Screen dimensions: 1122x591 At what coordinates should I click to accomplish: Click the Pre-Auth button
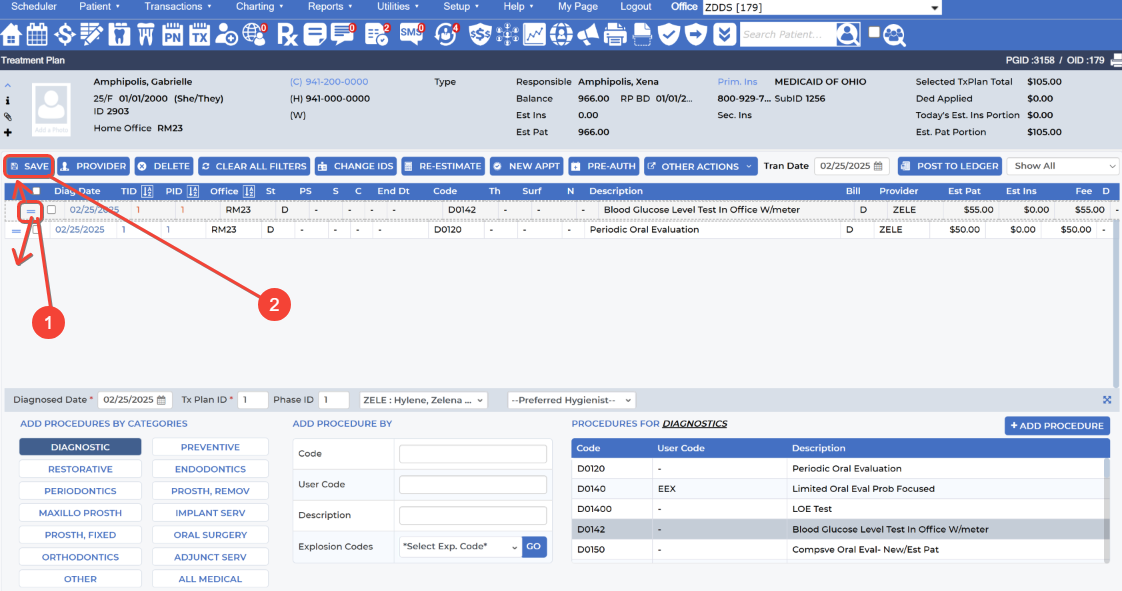604,166
